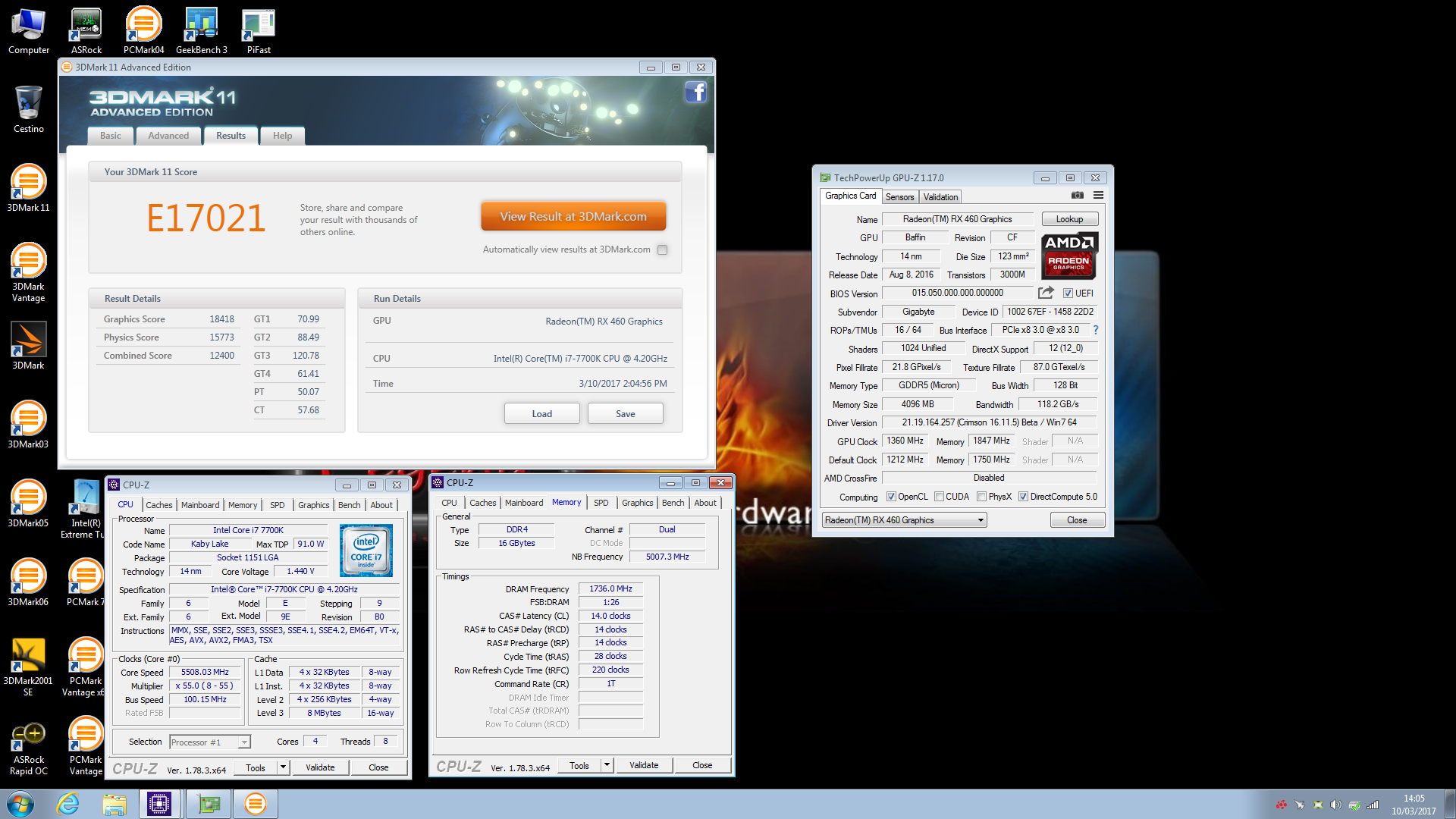Image resolution: width=1456 pixels, height=819 pixels.
Task: Launch PCMark 7 desktop shortcut
Action: [x=85, y=582]
